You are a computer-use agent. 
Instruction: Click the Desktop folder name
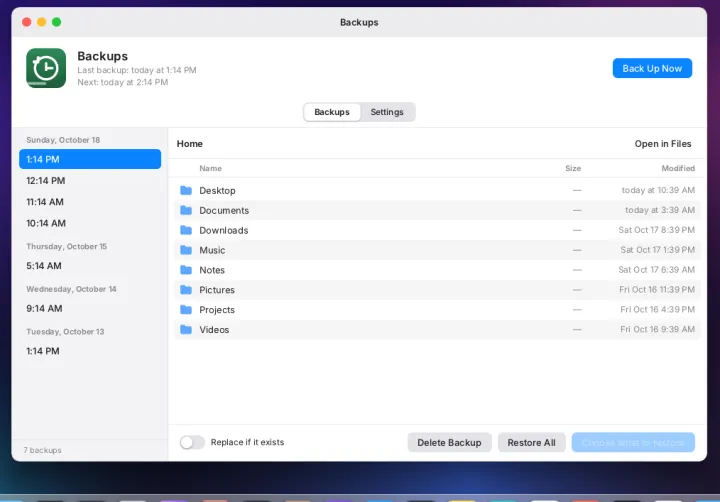217,191
